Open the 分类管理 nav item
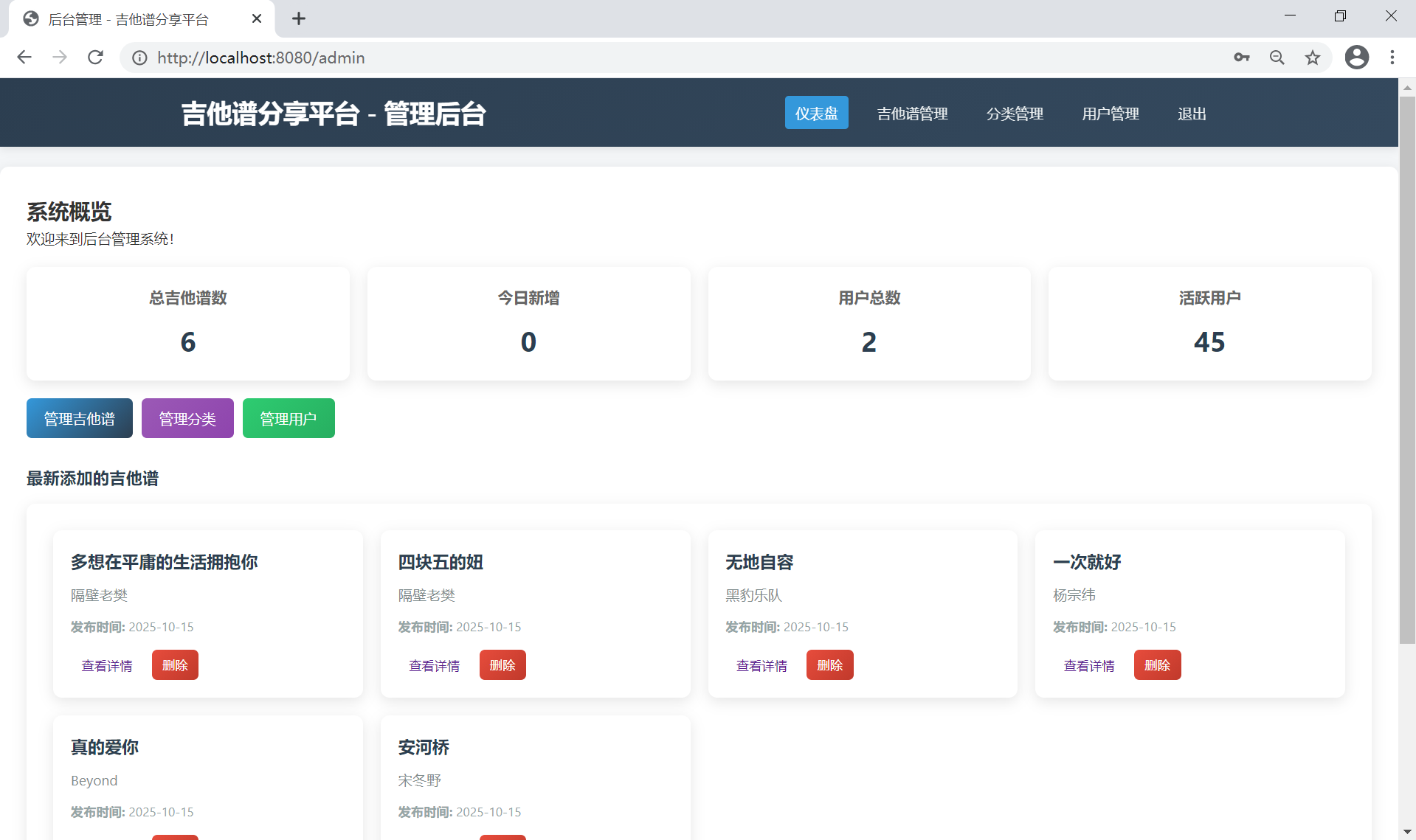The height and width of the screenshot is (840, 1416). point(1015,114)
